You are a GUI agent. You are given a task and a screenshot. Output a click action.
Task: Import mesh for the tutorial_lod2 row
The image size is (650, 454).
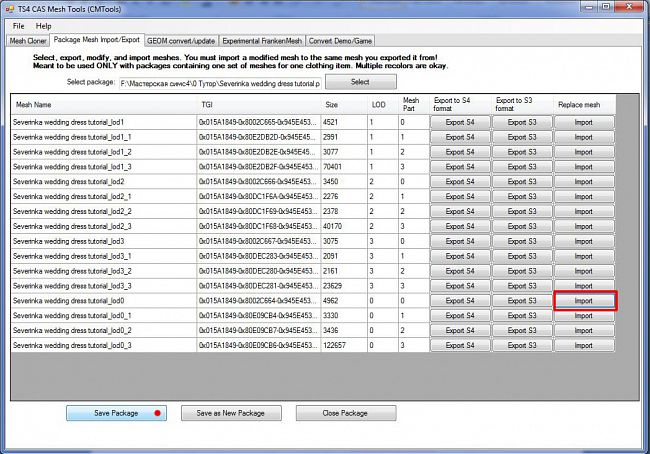(x=584, y=182)
